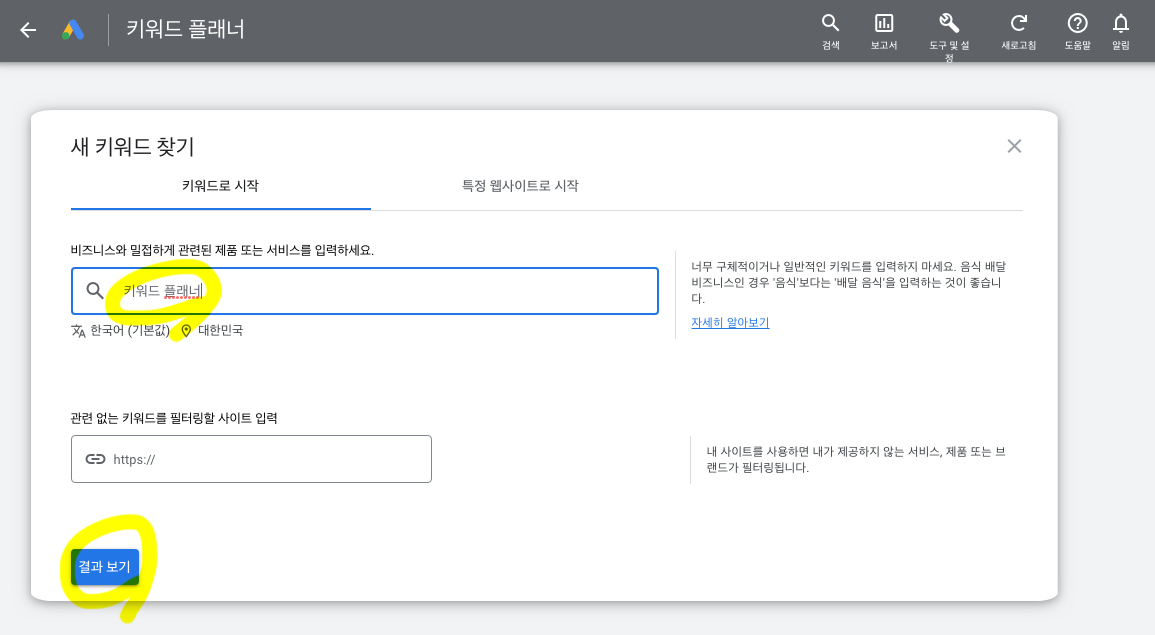
Task: Focus the https:// site filter field
Action: point(251,459)
